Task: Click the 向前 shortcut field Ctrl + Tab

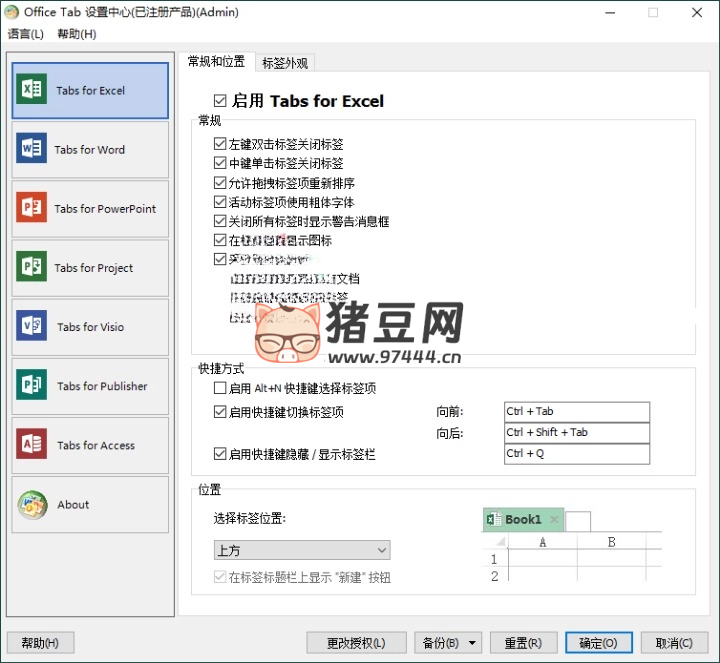Action: coord(577,412)
